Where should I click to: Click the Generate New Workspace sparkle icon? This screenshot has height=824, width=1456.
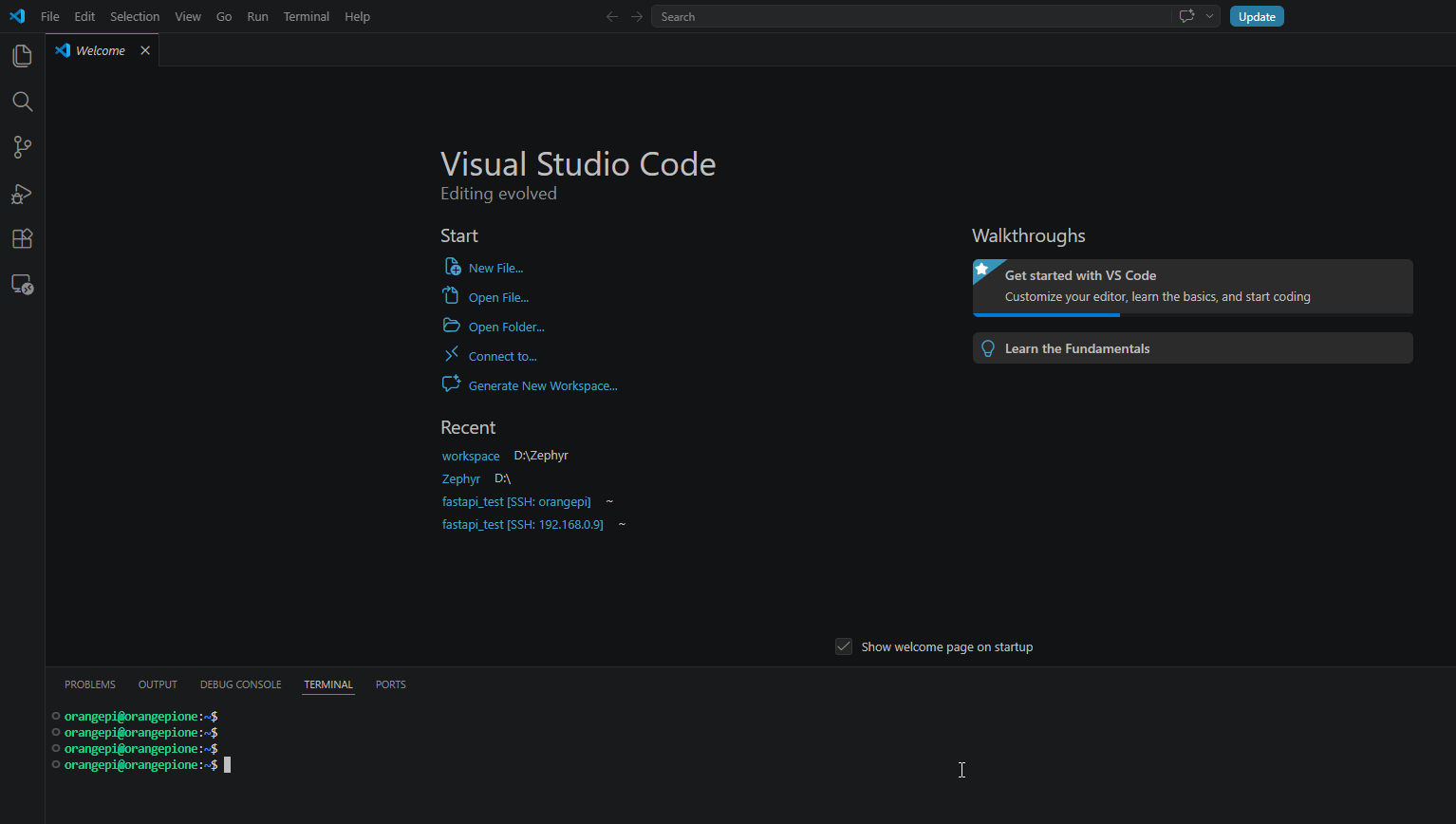coord(452,384)
